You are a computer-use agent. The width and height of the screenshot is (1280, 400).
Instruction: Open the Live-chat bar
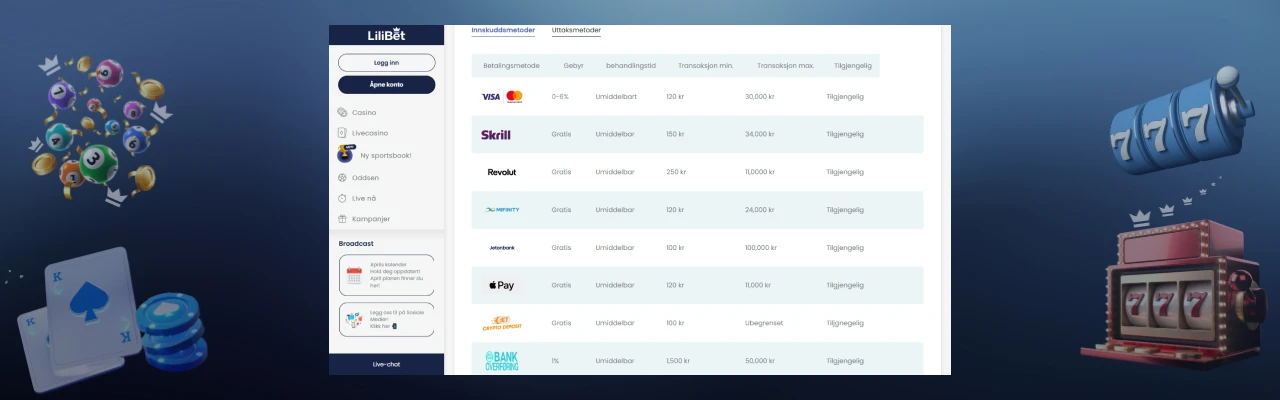click(386, 364)
